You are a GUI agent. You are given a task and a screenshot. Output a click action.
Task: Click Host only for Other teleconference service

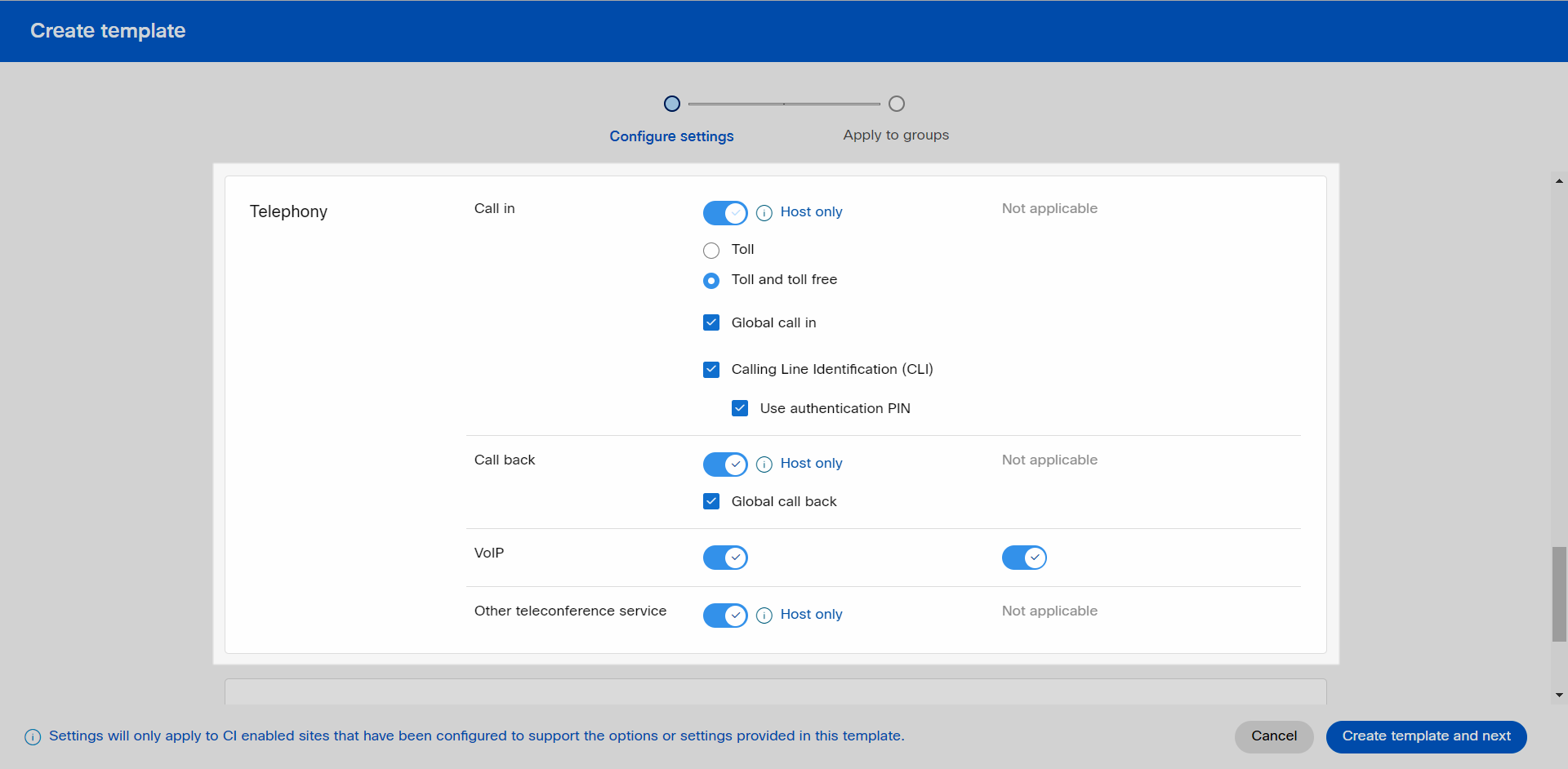[x=811, y=614]
